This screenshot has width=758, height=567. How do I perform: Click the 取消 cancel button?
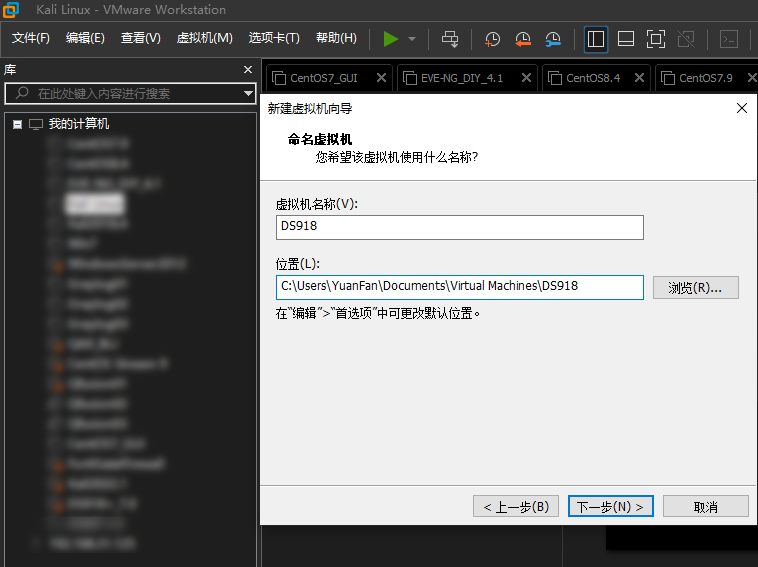coord(706,506)
